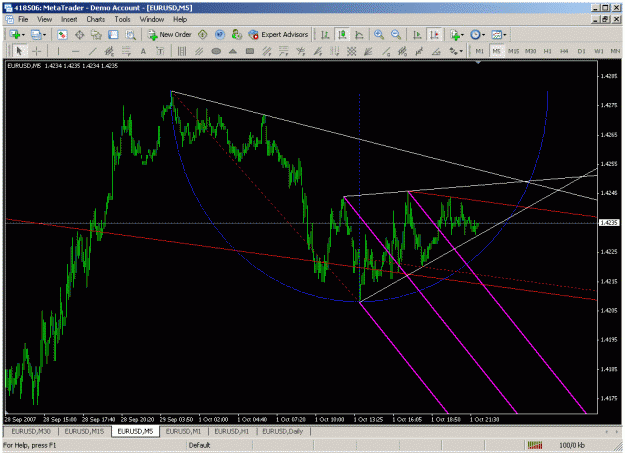Open the Data Window panel
Viewport: 625px width, 453px height.
(79, 35)
